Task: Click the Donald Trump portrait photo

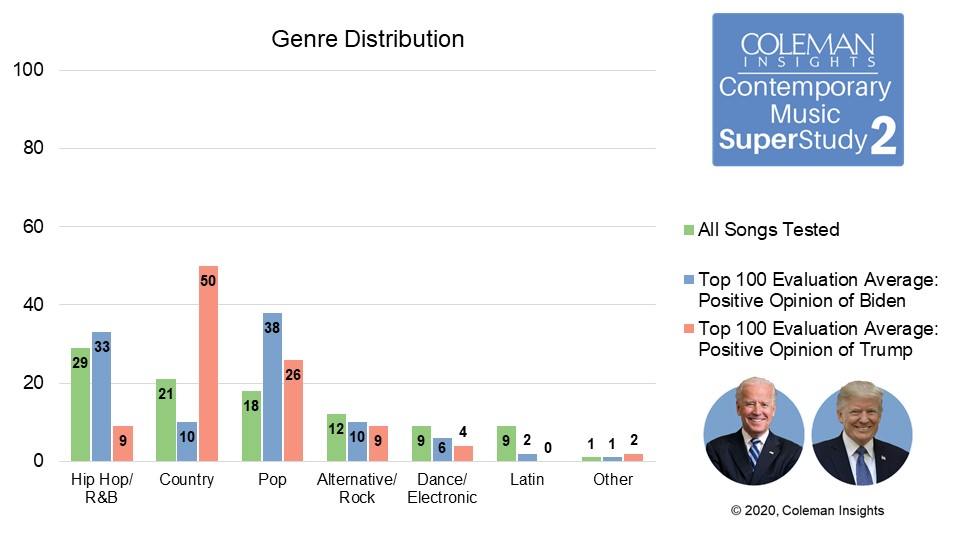Action: (x=860, y=433)
